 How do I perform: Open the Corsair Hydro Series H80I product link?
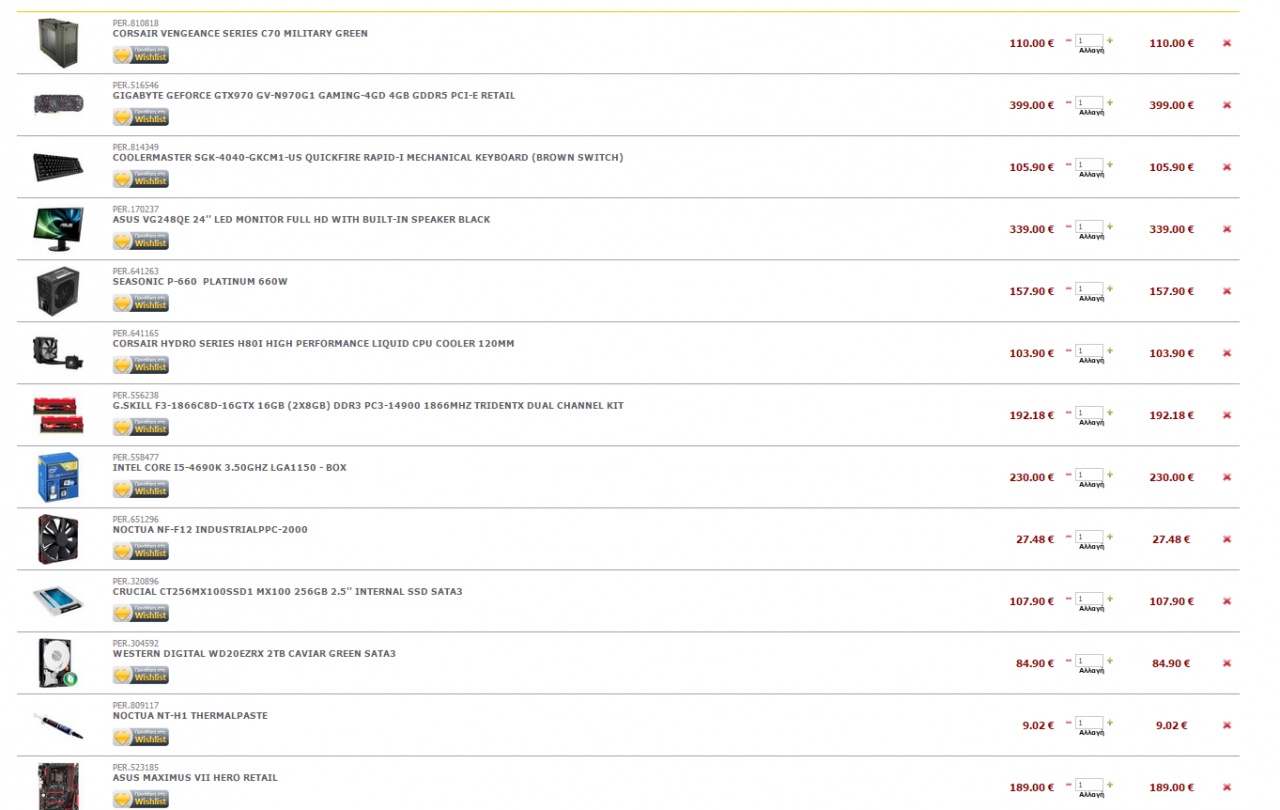[313, 344]
